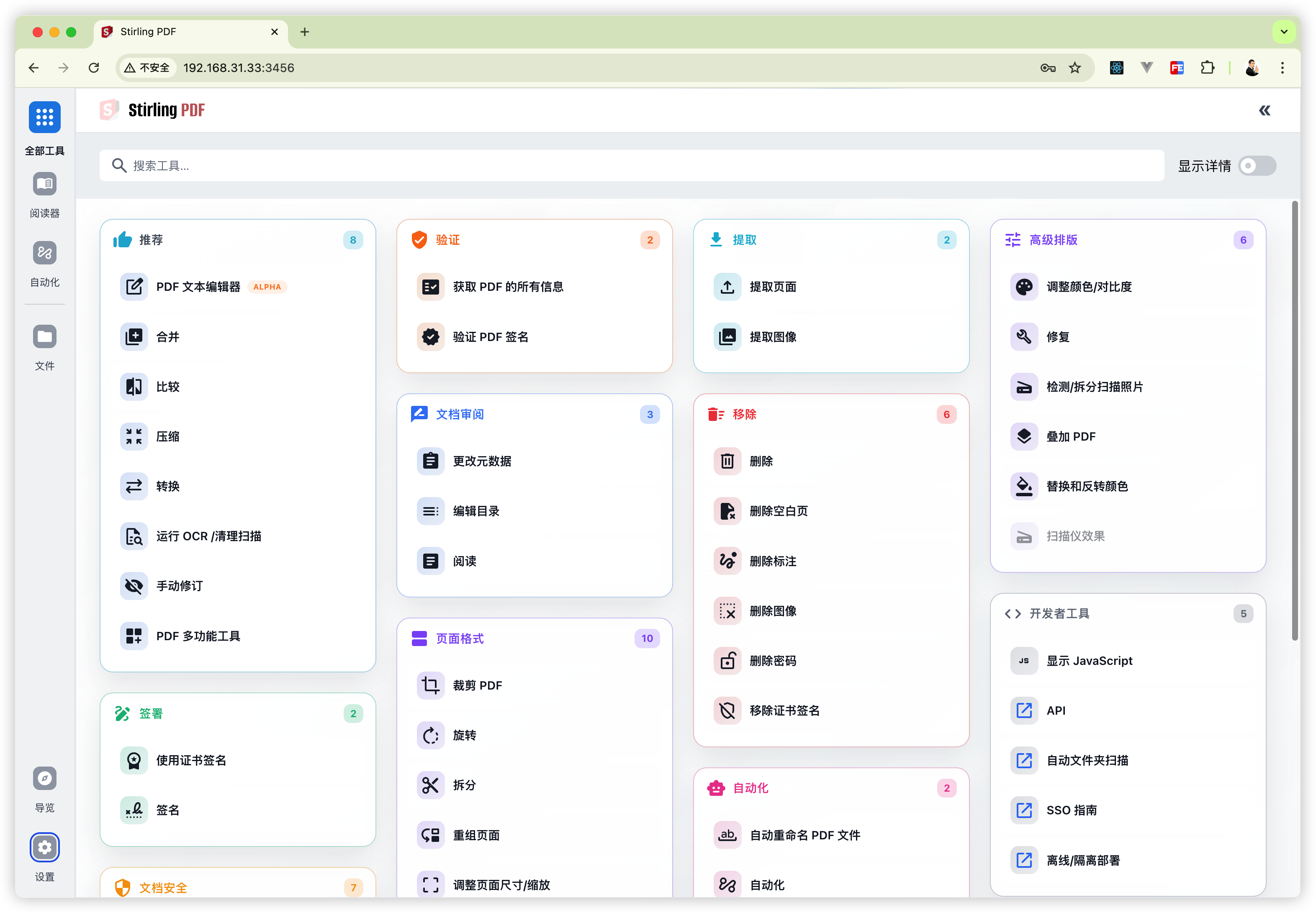Open Chrome's three-dot menu

pos(1282,68)
